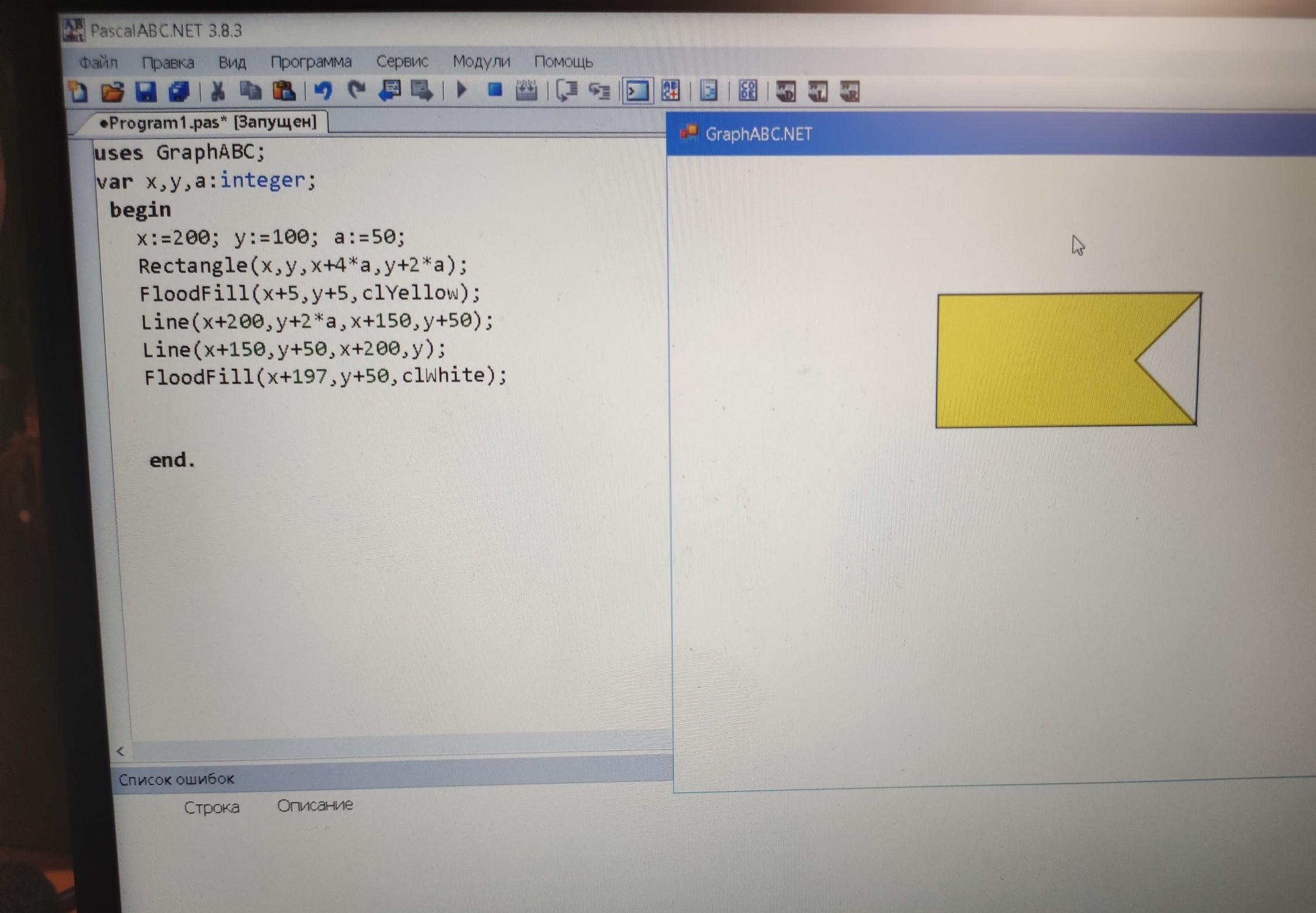Click the CODE format toolbar icon

click(x=748, y=91)
